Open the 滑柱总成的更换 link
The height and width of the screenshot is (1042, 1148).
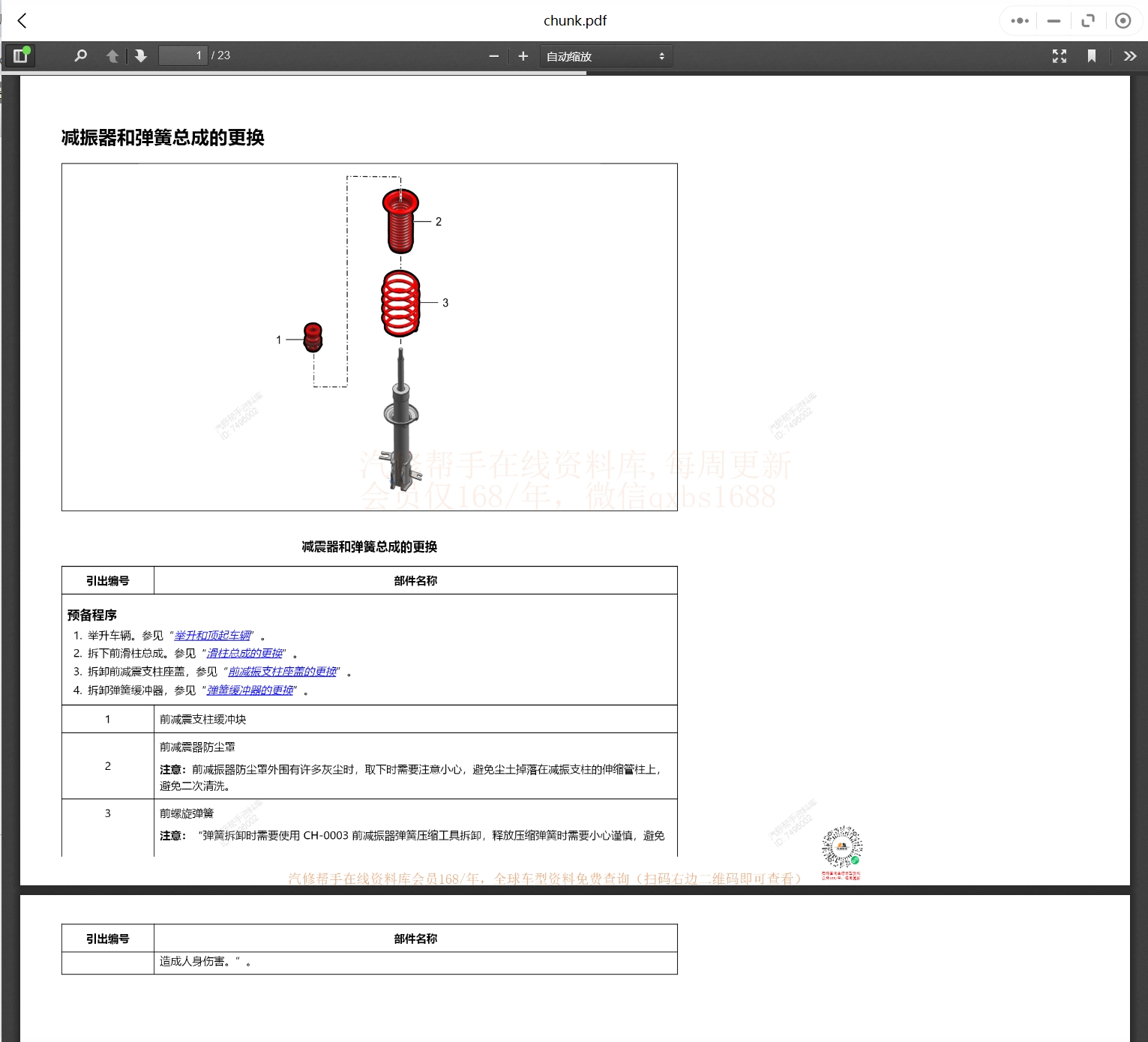tap(245, 654)
